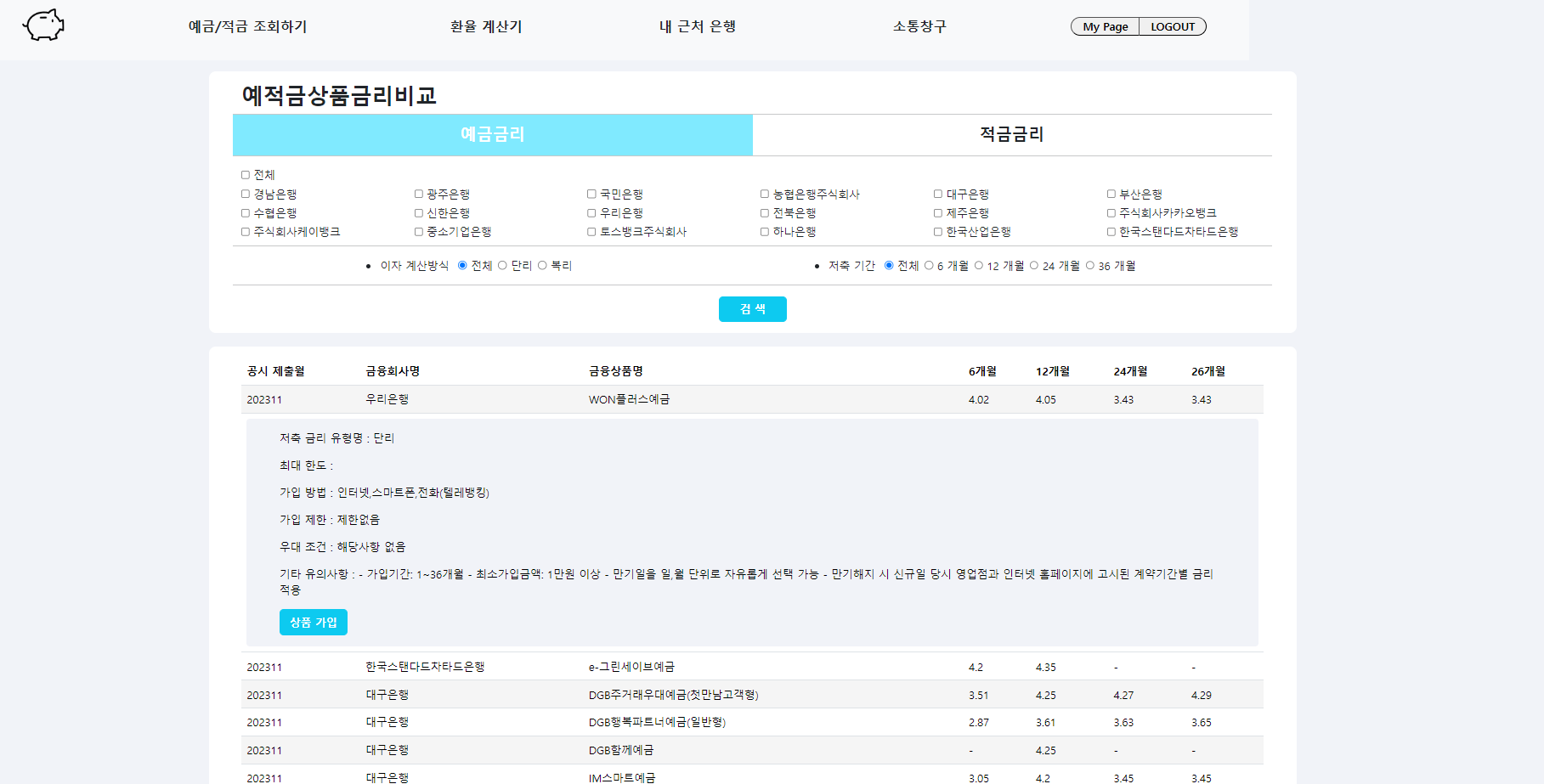
Task: Click the 금융회사명 column header
Action: pos(393,371)
